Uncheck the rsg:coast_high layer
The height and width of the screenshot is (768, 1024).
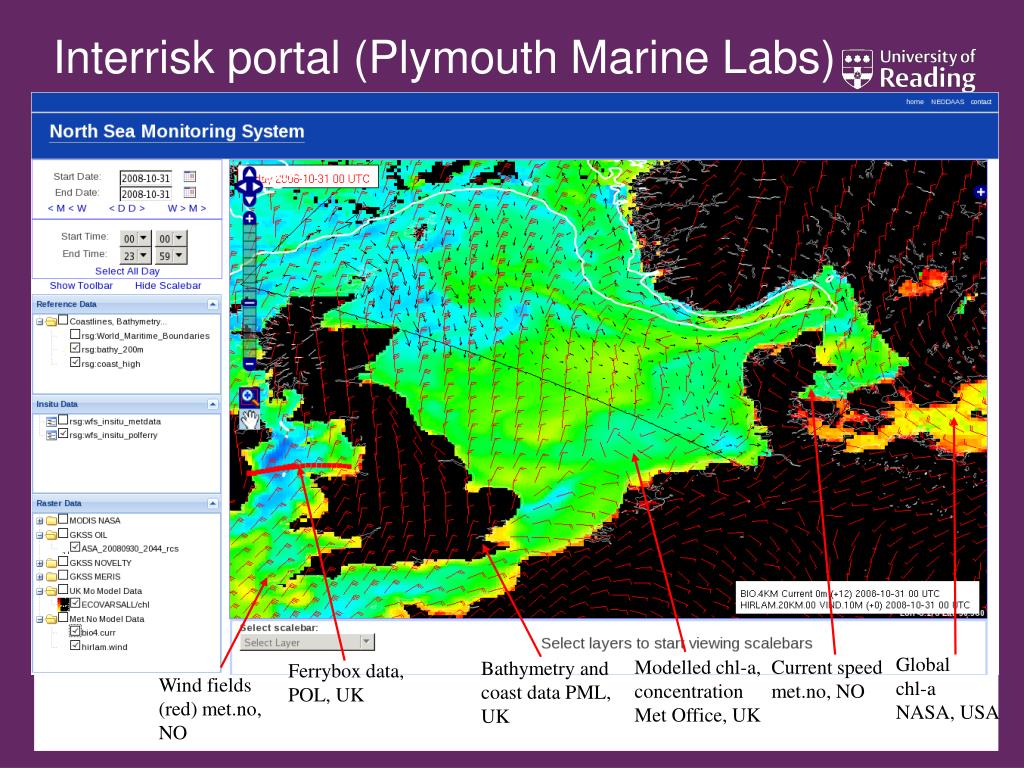click(75, 362)
